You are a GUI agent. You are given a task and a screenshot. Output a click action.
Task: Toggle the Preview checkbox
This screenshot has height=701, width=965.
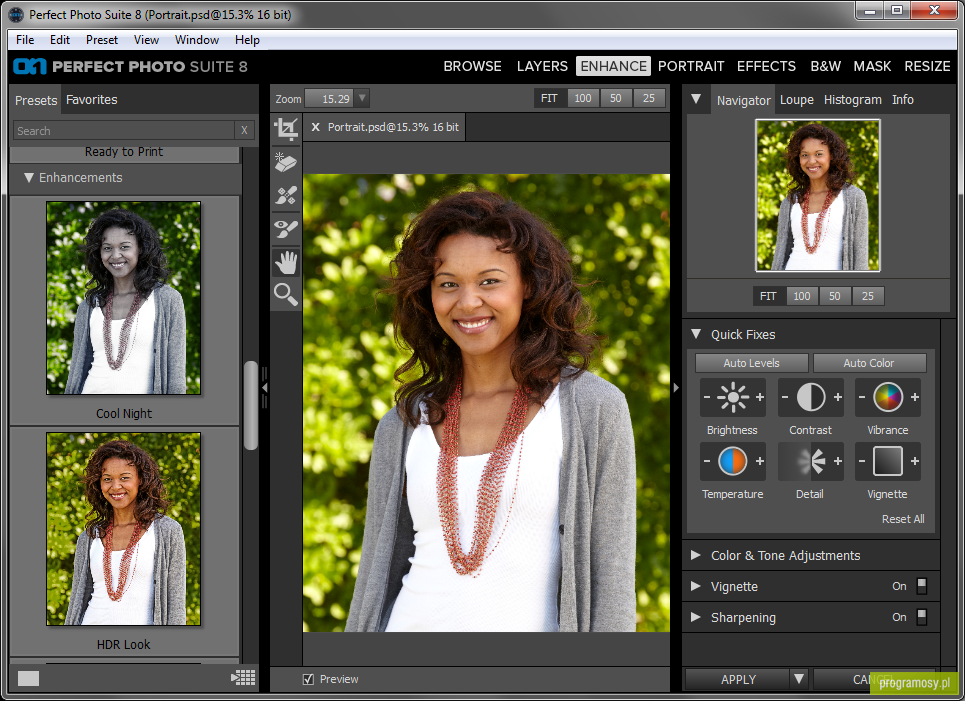[308, 679]
